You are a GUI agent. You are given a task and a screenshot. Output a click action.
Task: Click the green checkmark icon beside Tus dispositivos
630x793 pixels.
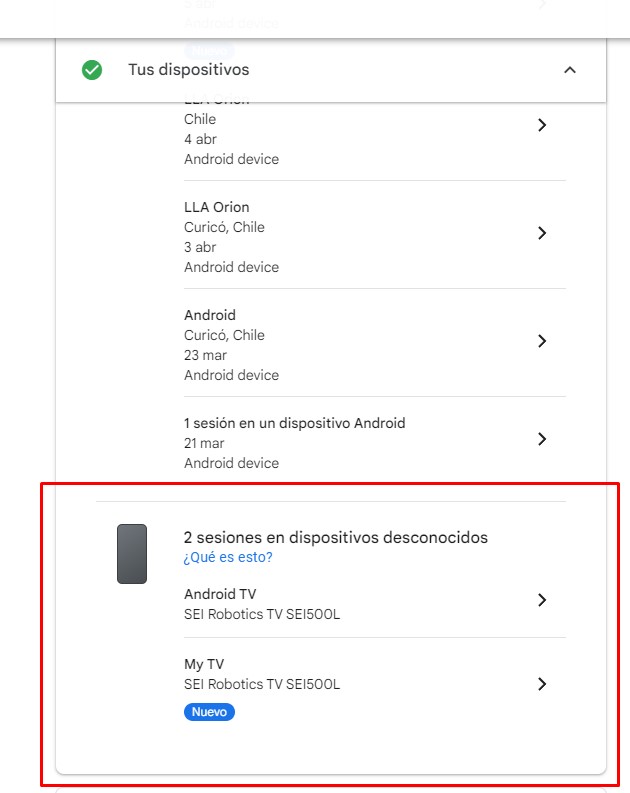point(92,70)
